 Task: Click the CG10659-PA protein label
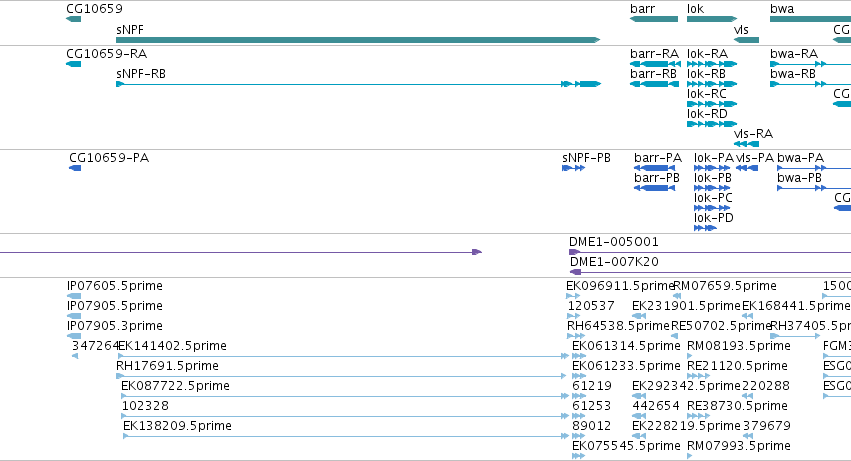[x=109, y=158]
